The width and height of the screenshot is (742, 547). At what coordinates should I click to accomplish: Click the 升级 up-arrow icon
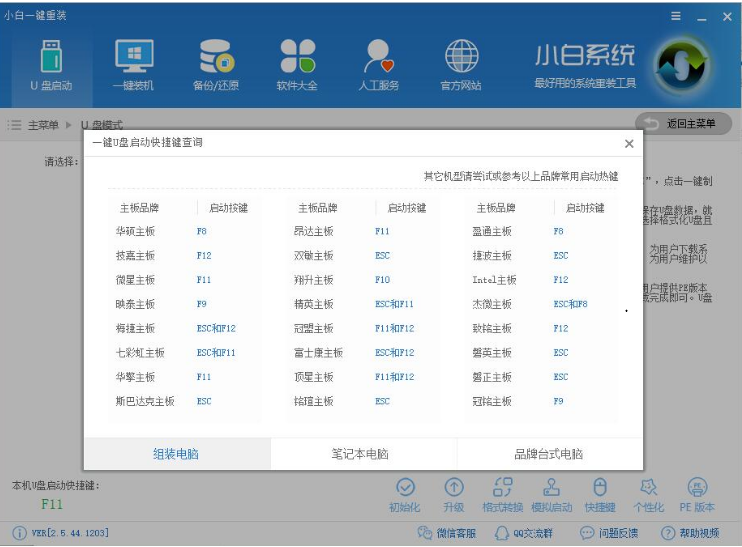[x=454, y=487]
